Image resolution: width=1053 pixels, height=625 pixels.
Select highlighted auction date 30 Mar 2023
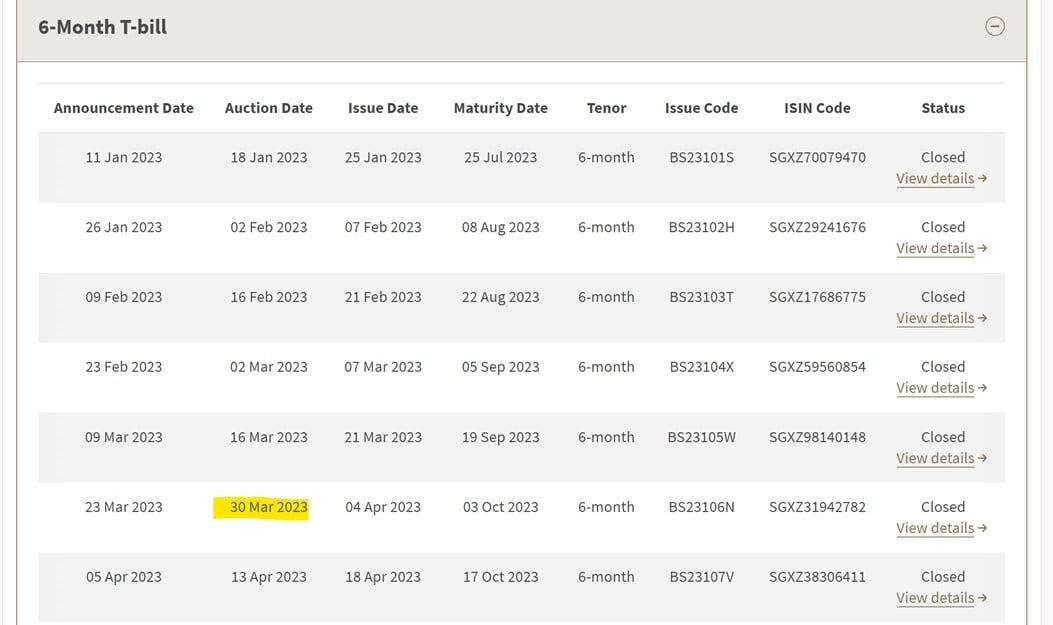click(x=269, y=508)
